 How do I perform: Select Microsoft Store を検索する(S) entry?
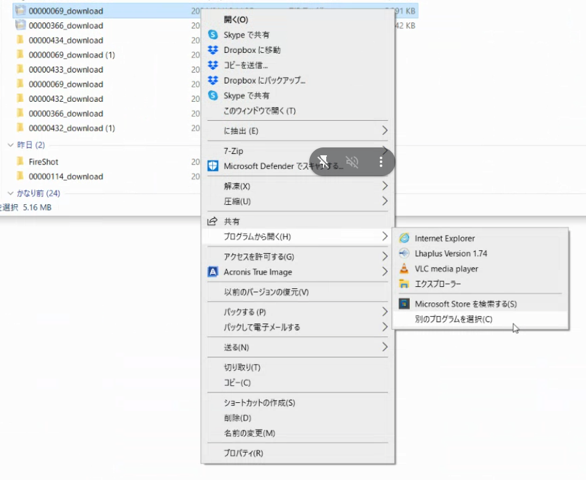481,304
